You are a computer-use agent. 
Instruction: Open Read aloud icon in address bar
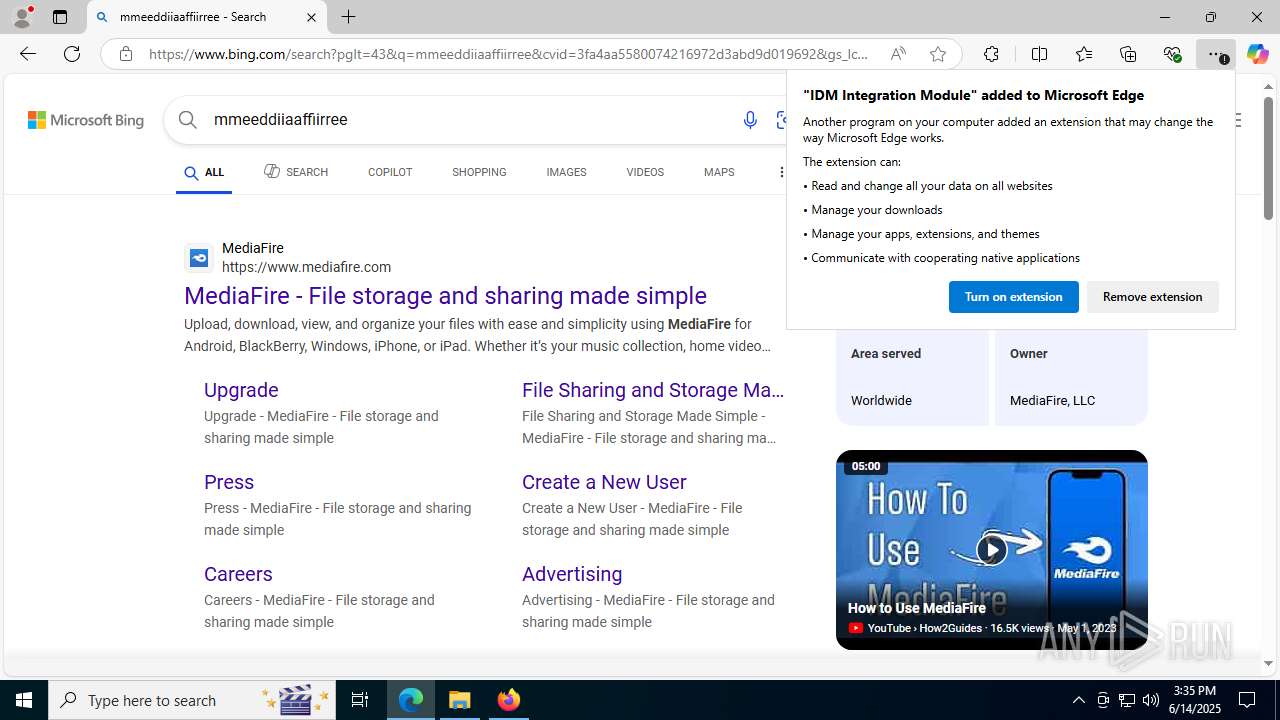(898, 54)
